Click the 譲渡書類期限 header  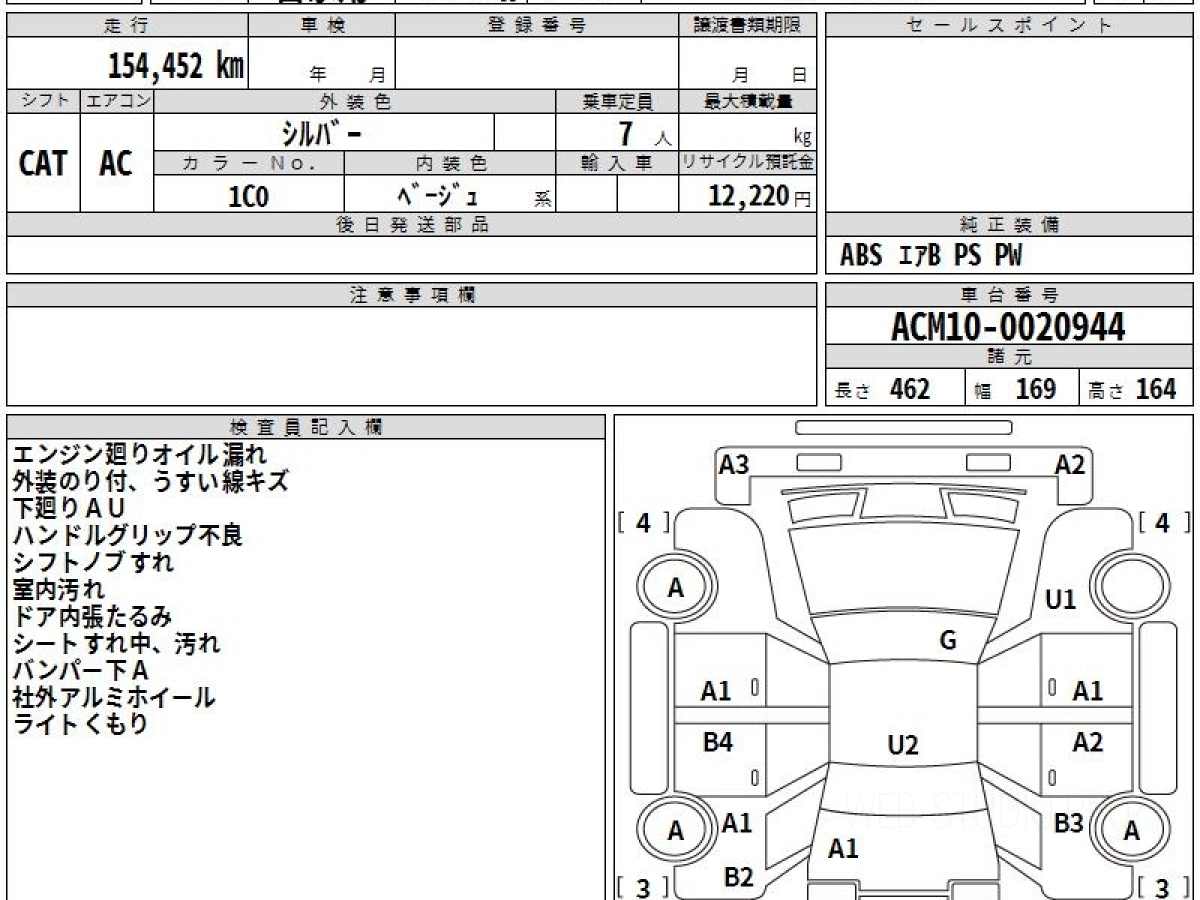tap(748, 26)
